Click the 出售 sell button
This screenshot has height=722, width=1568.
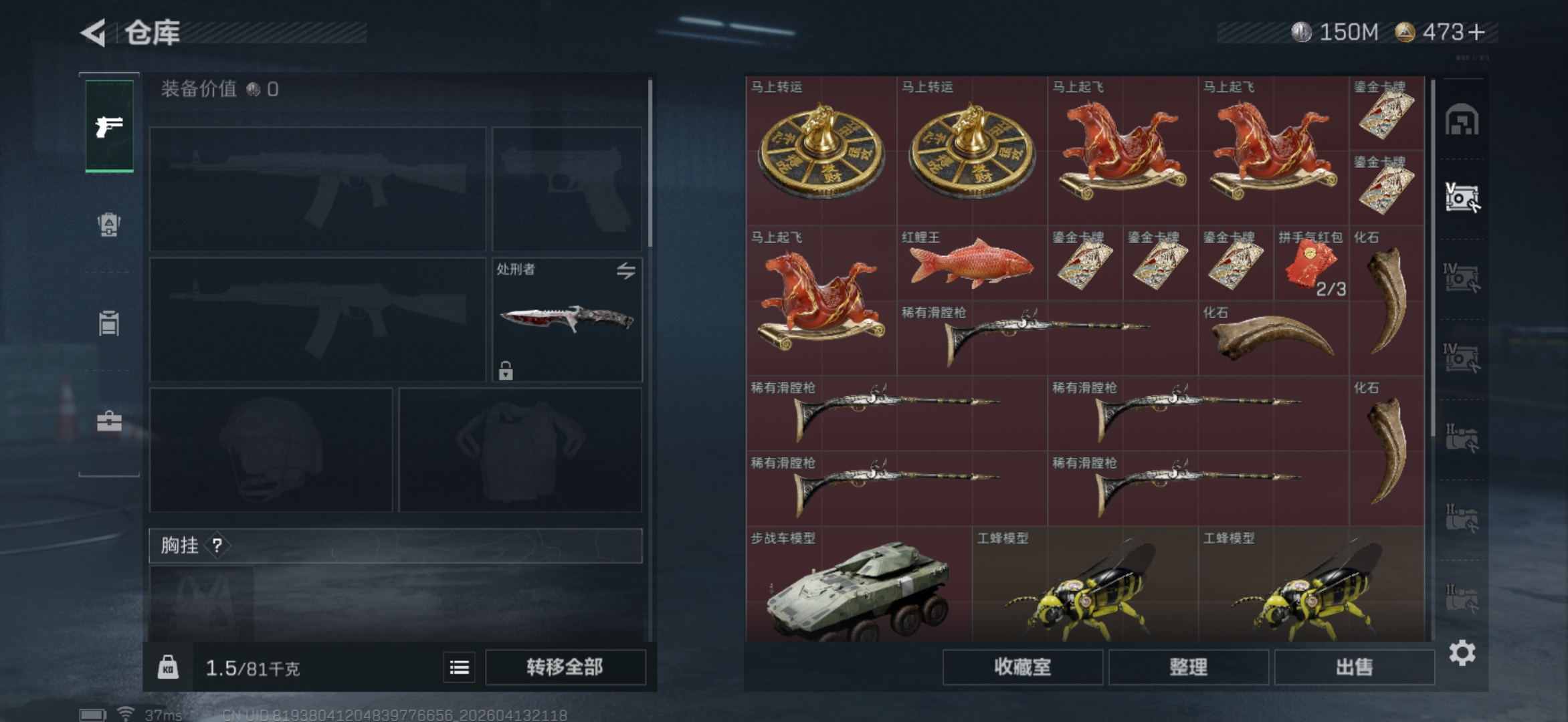[x=1355, y=667]
